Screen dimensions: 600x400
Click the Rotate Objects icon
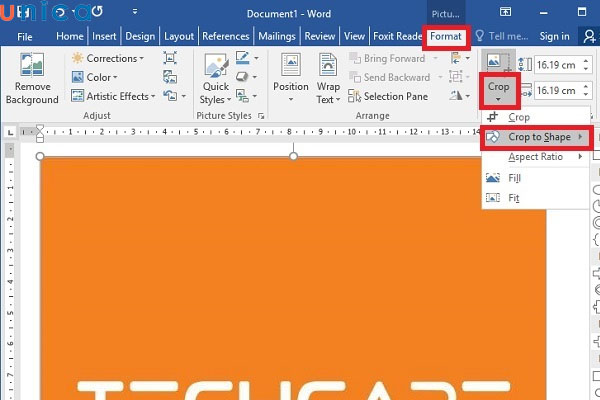click(456, 95)
